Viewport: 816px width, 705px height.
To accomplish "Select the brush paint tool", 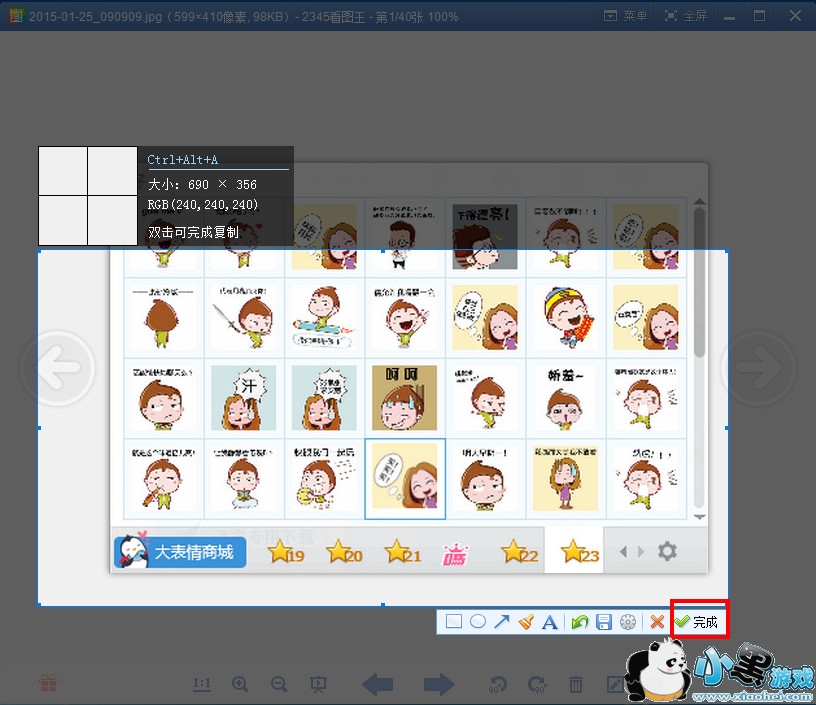I will click(526, 621).
